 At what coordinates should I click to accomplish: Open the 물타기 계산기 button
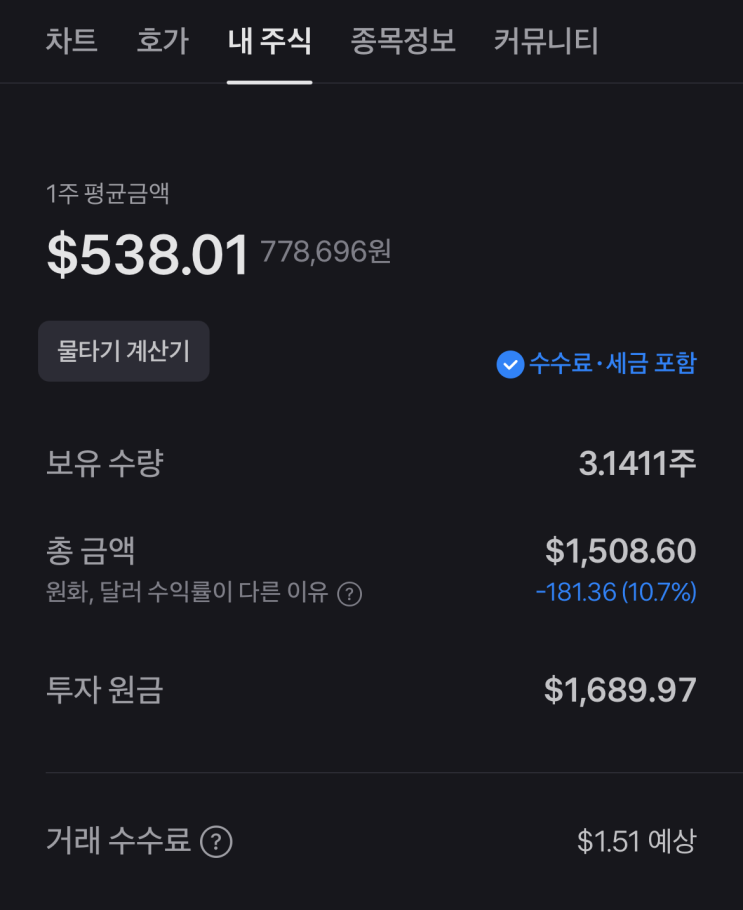tap(123, 352)
